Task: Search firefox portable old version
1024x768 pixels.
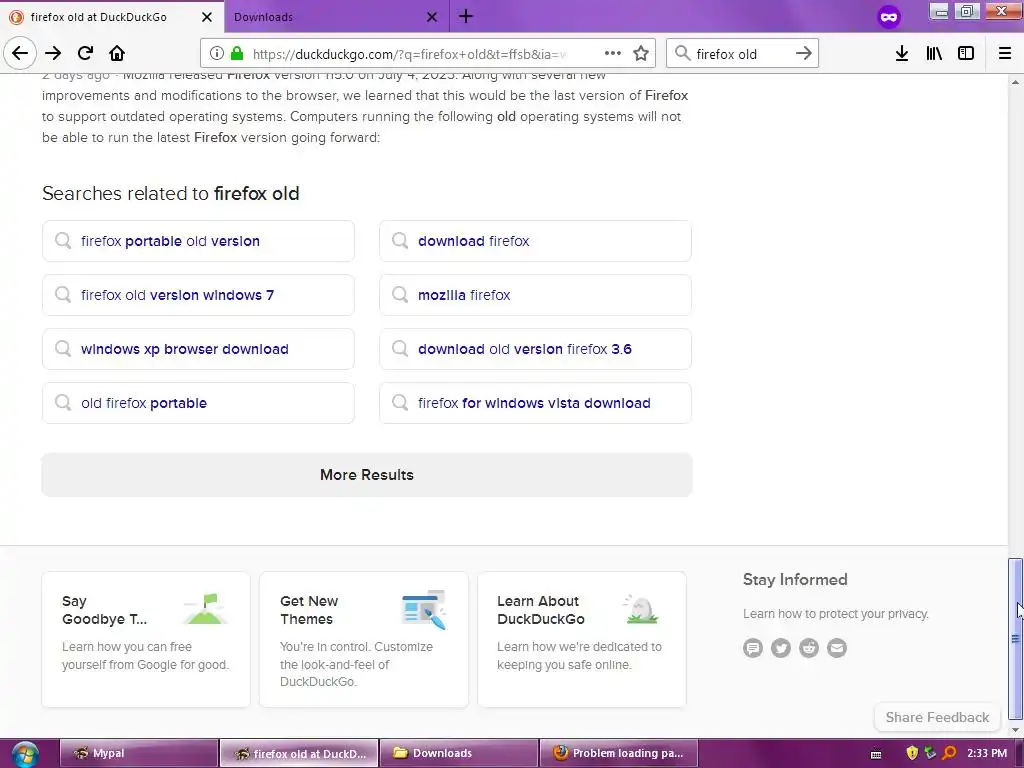Action: click(198, 241)
